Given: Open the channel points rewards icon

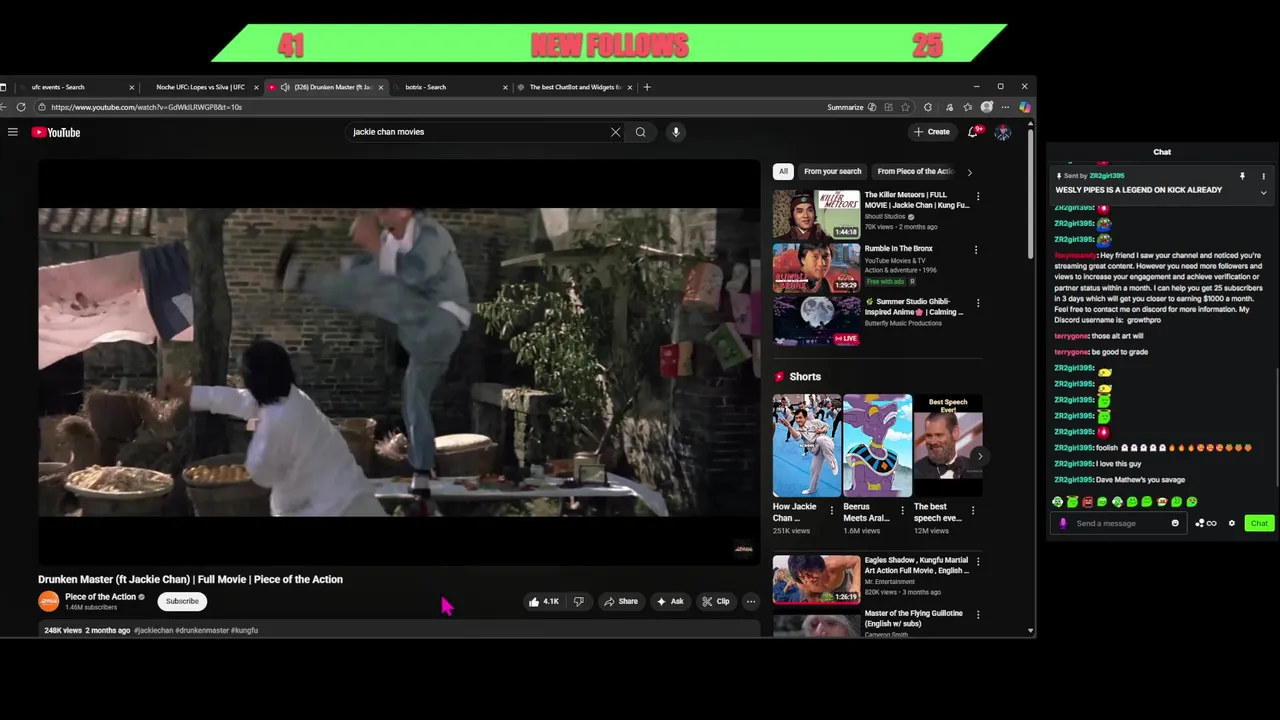Looking at the screenshot, I should pos(1205,523).
